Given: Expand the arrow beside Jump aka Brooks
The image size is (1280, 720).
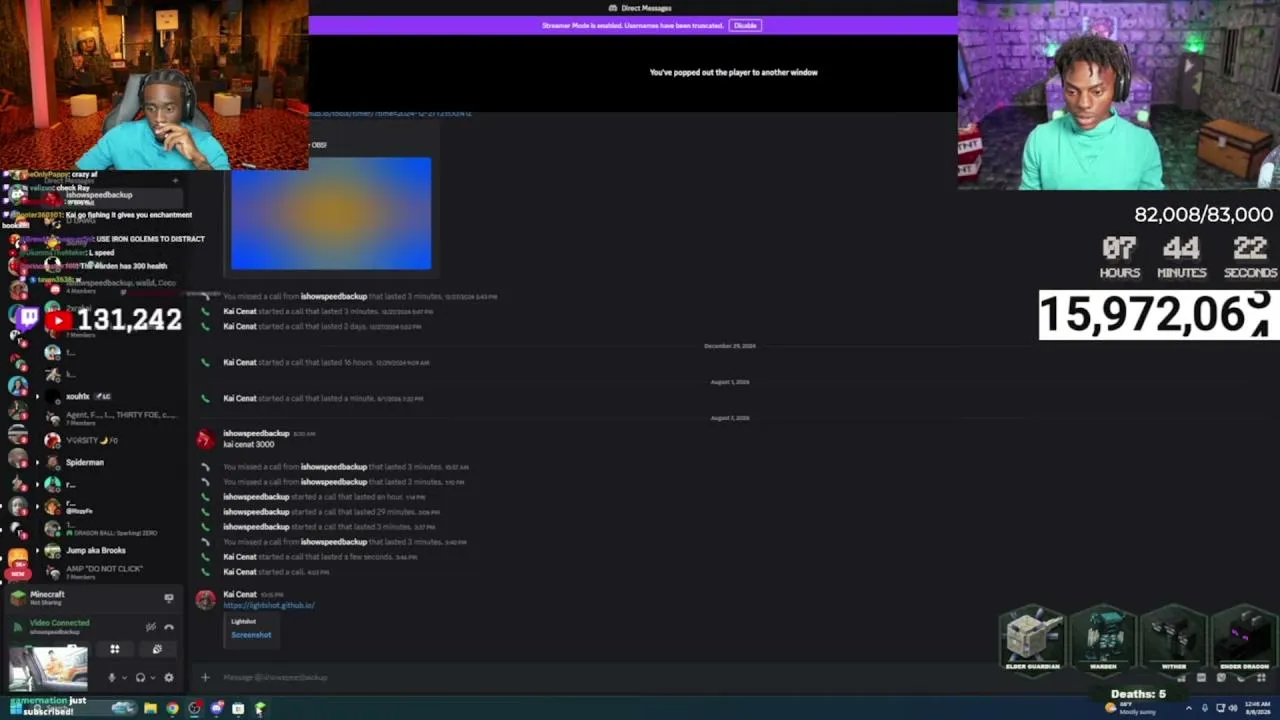Looking at the screenshot, I should click(x=38, y=550).
